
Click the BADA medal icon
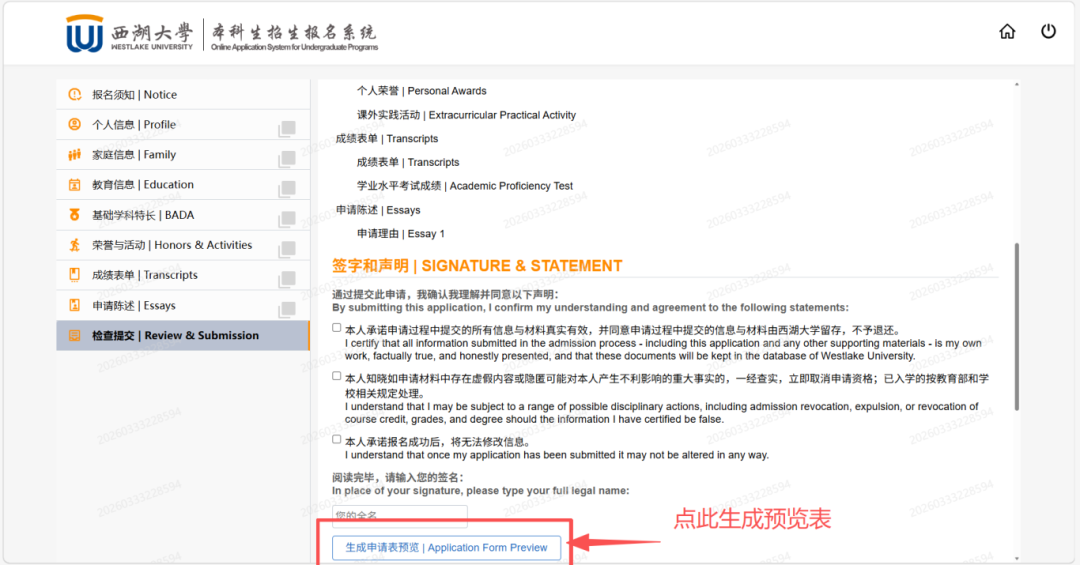pyautogui.click(x=74, y=215)
